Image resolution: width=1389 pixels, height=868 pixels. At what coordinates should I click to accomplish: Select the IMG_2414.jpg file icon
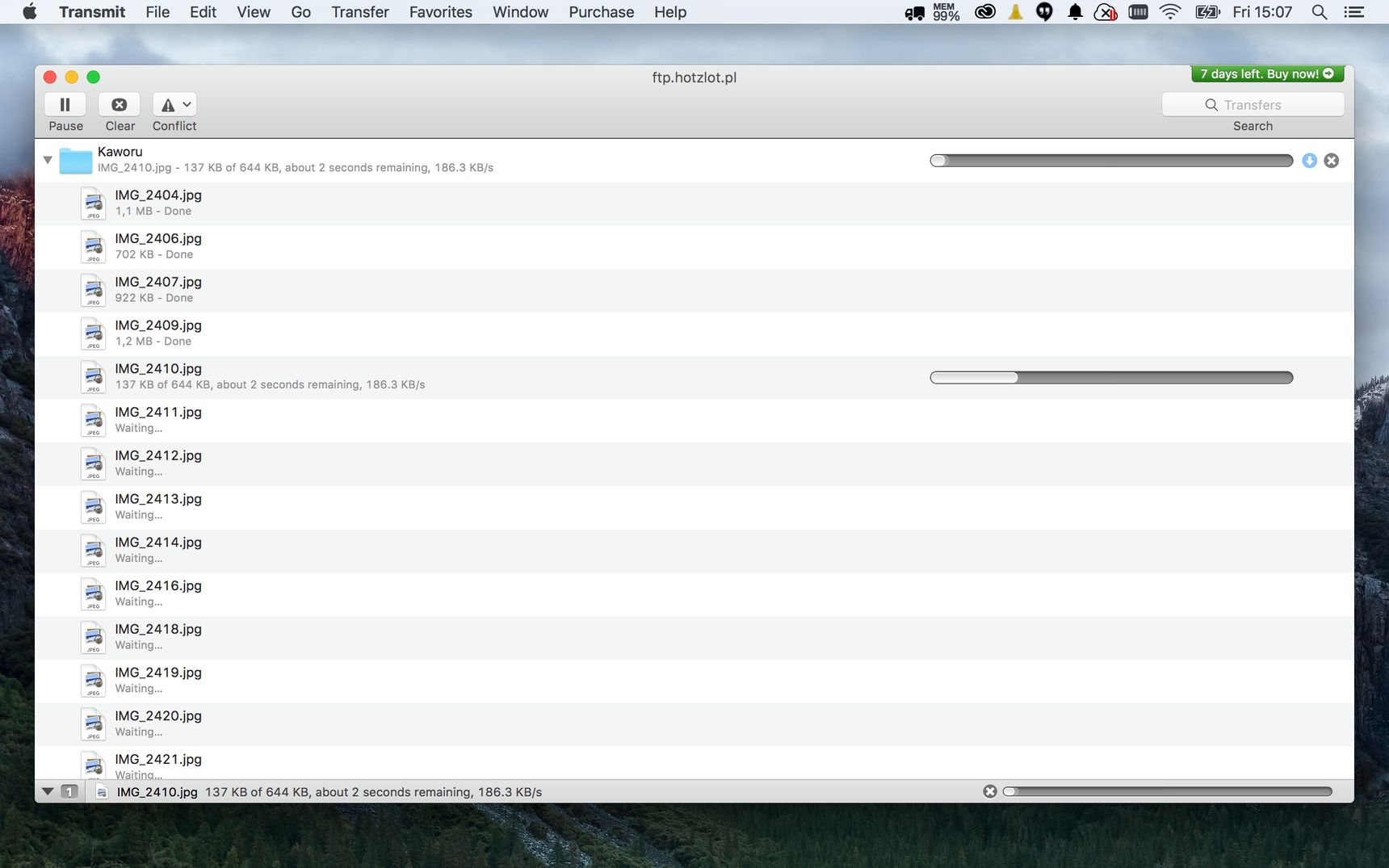click(x=94, y=551)
